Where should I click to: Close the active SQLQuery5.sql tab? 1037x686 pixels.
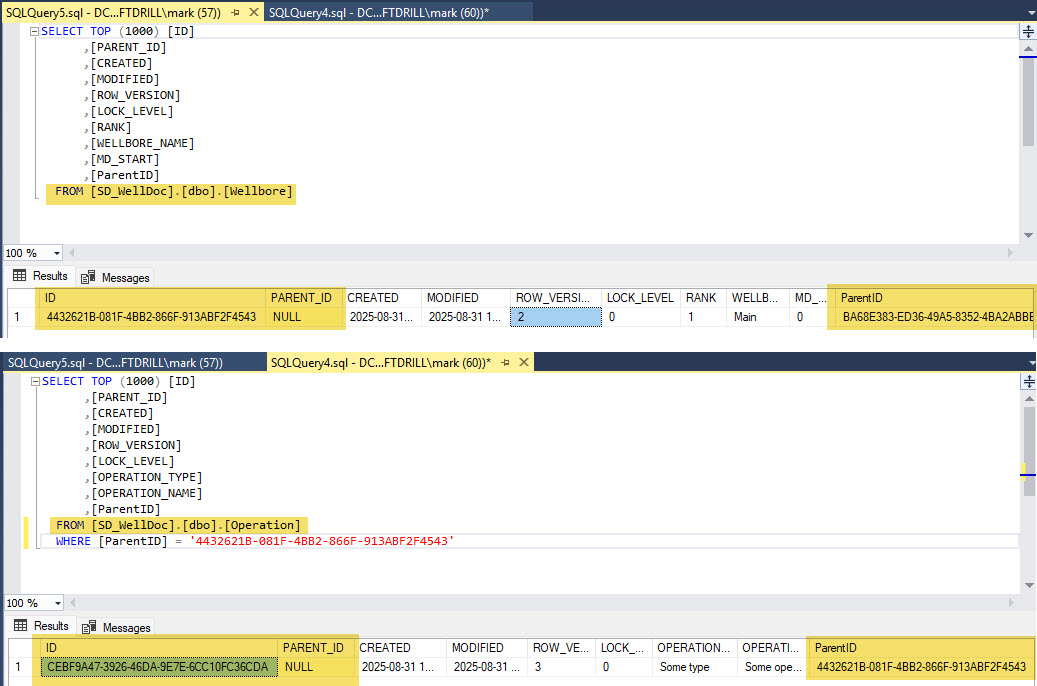[x=254, y=12]
